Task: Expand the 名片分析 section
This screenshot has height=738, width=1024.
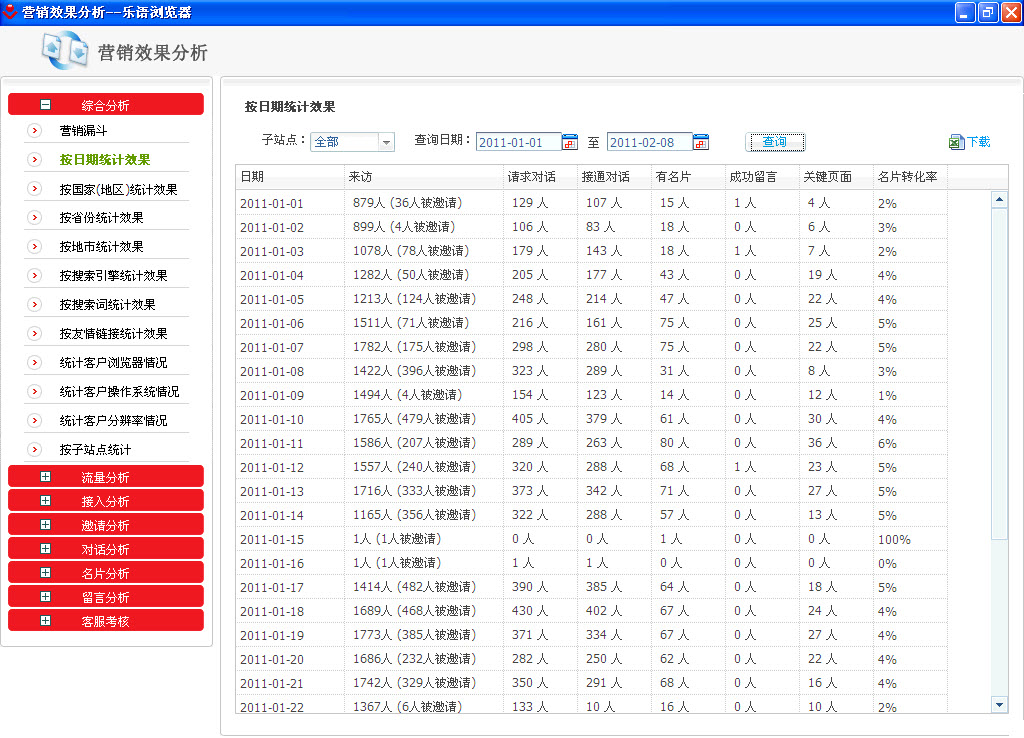Action: 45,573
